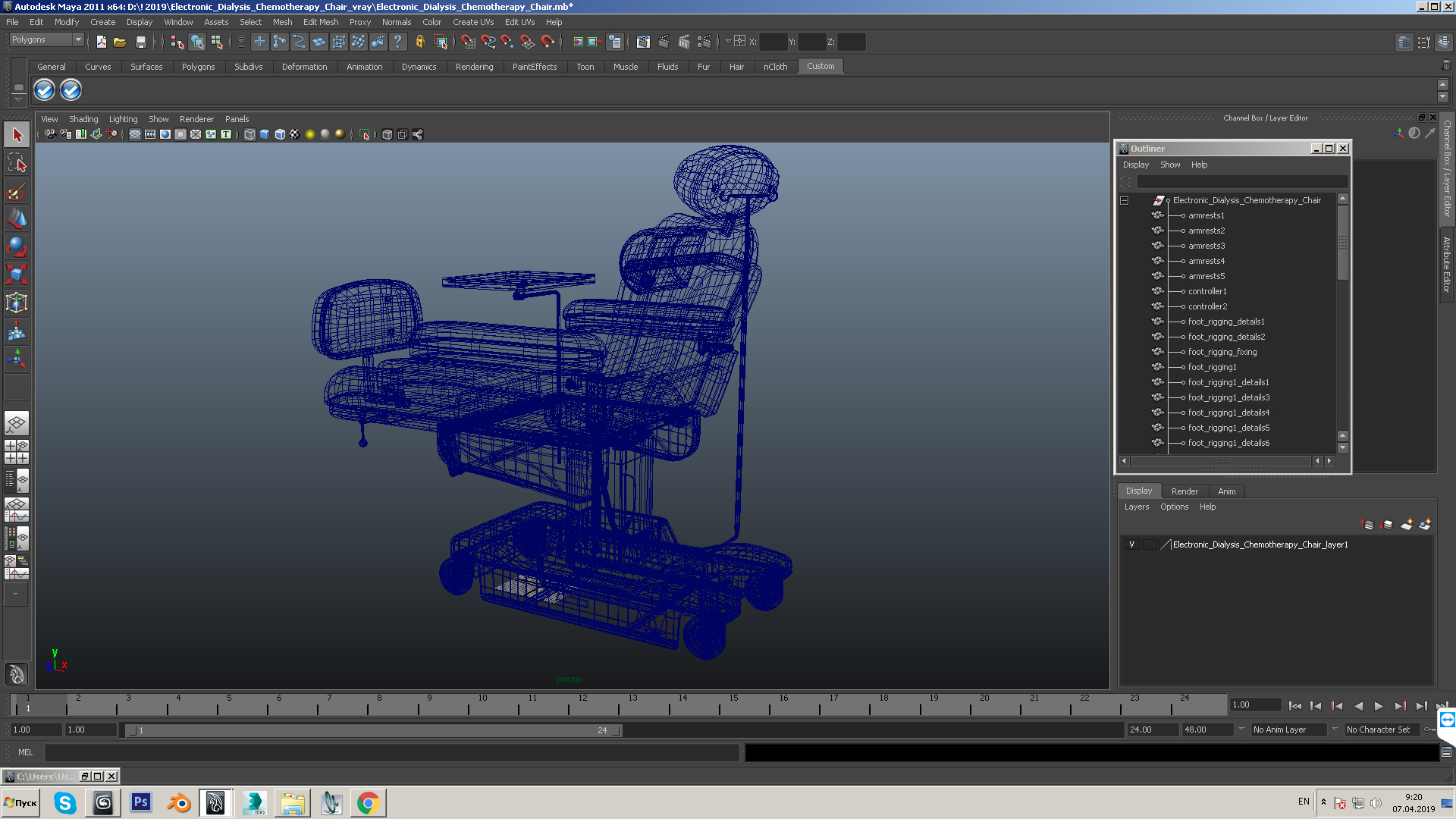
Task: Toggle smooth shade all in viewport toolbar
Action: (265, 134)
